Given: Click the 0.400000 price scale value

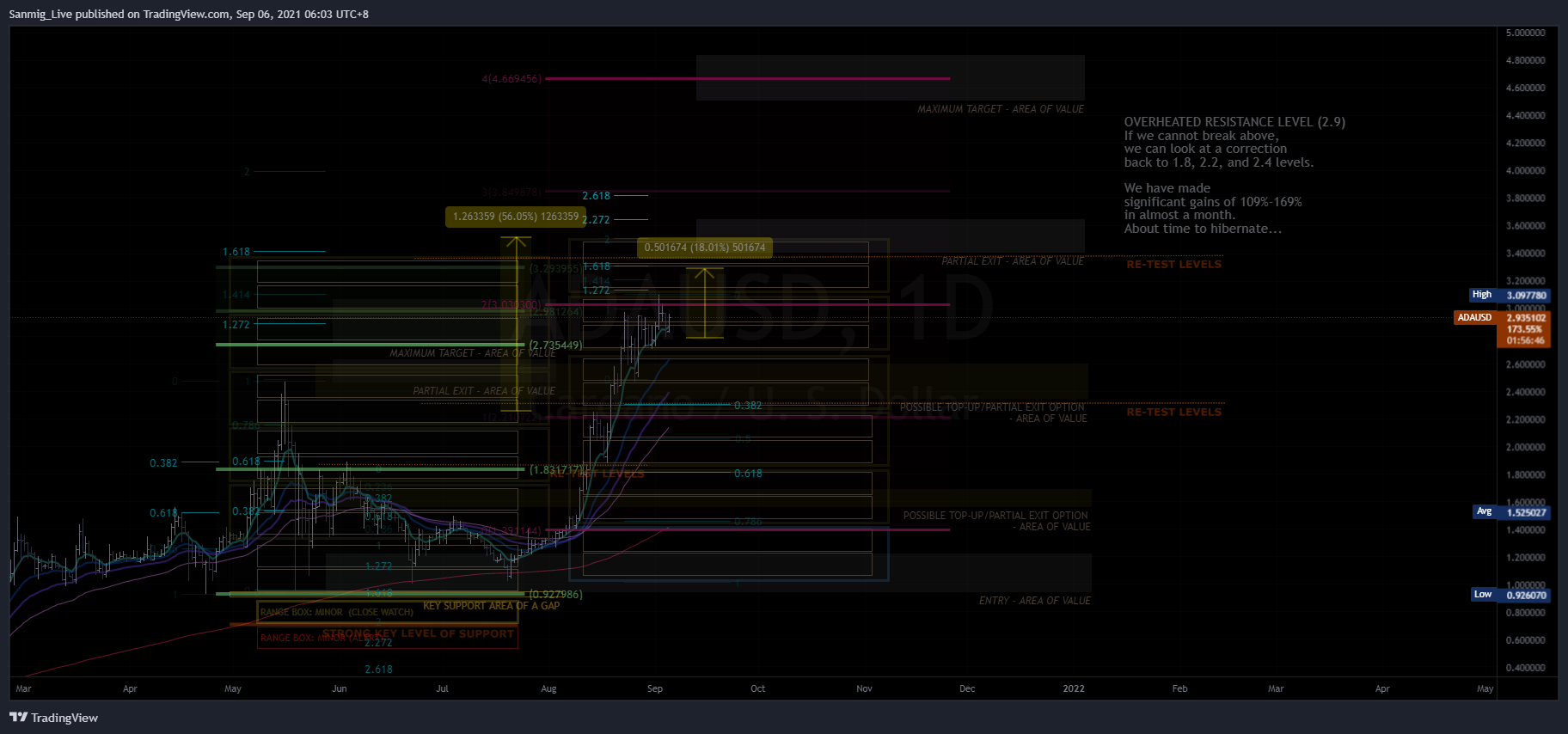Looking at the screenshot, I should pos(1526,668).
